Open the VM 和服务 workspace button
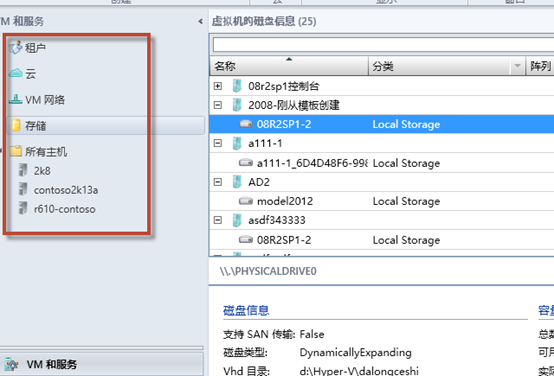 click(x=102, y=364)
